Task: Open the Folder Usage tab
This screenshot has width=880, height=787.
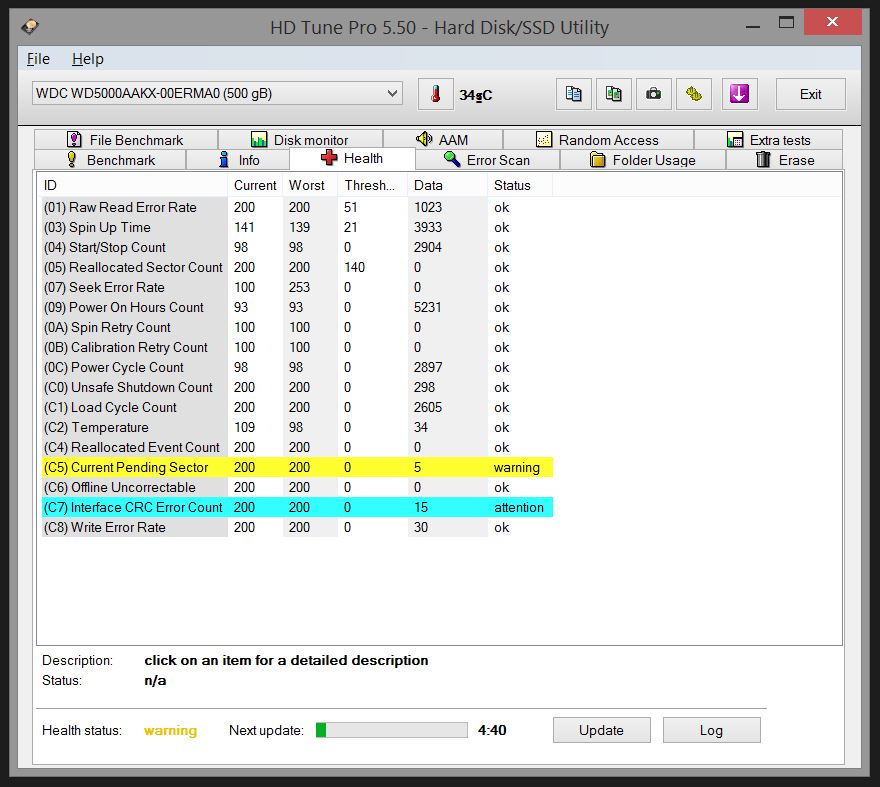Action: 643,160
